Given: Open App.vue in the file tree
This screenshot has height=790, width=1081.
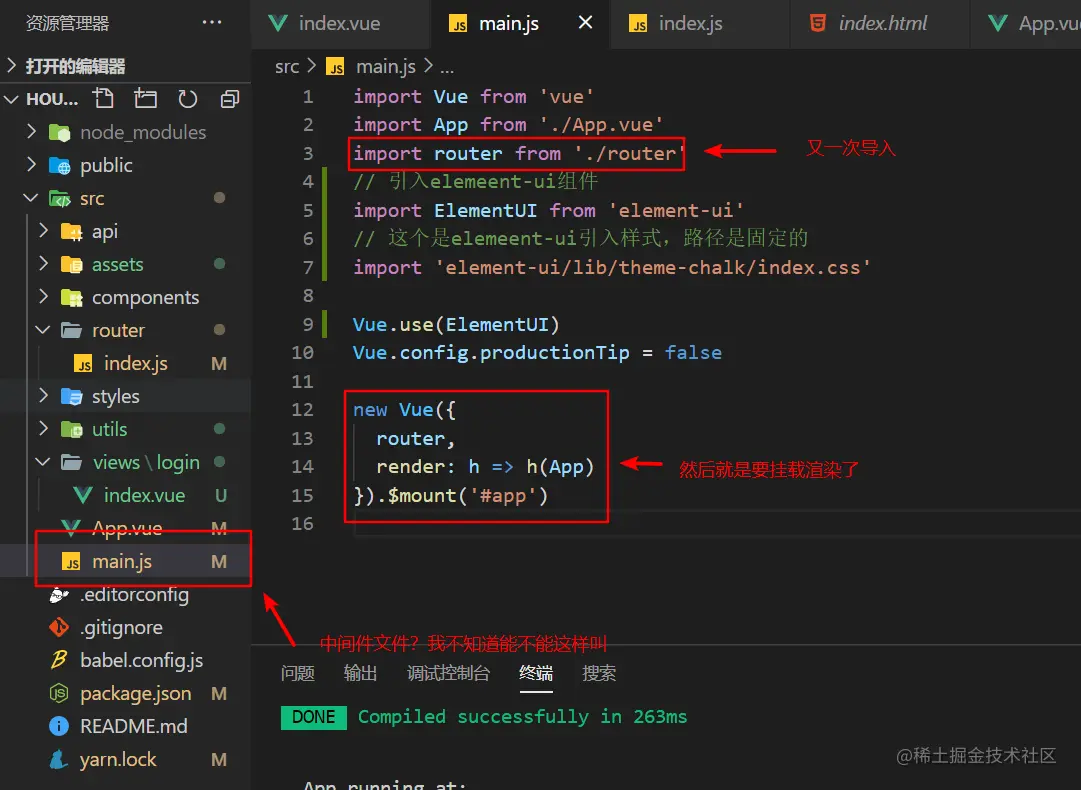Looking at the screenshot, I should (125, 528).
